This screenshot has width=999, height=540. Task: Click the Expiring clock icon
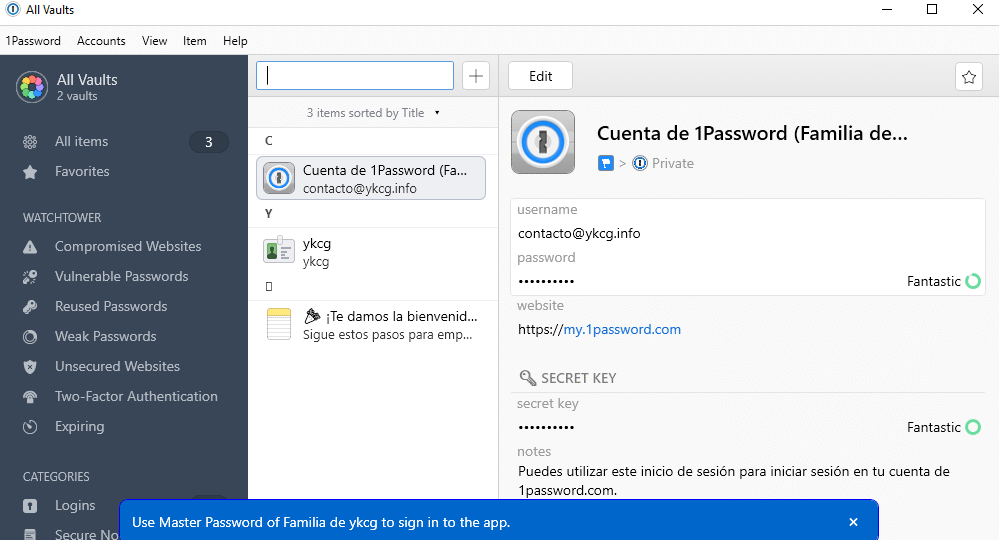[30, 427]
